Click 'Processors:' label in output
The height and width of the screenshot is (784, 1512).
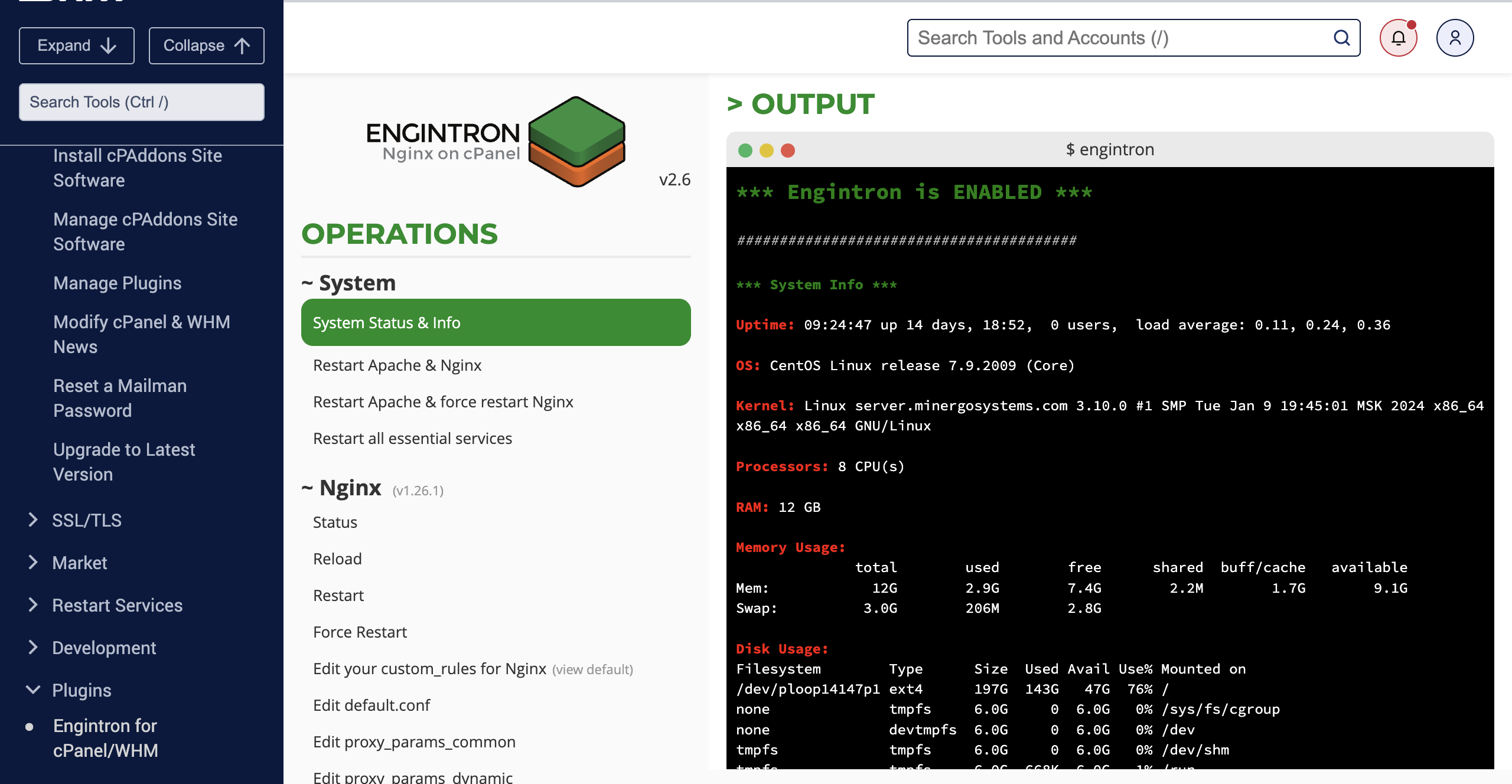(782, 466)
